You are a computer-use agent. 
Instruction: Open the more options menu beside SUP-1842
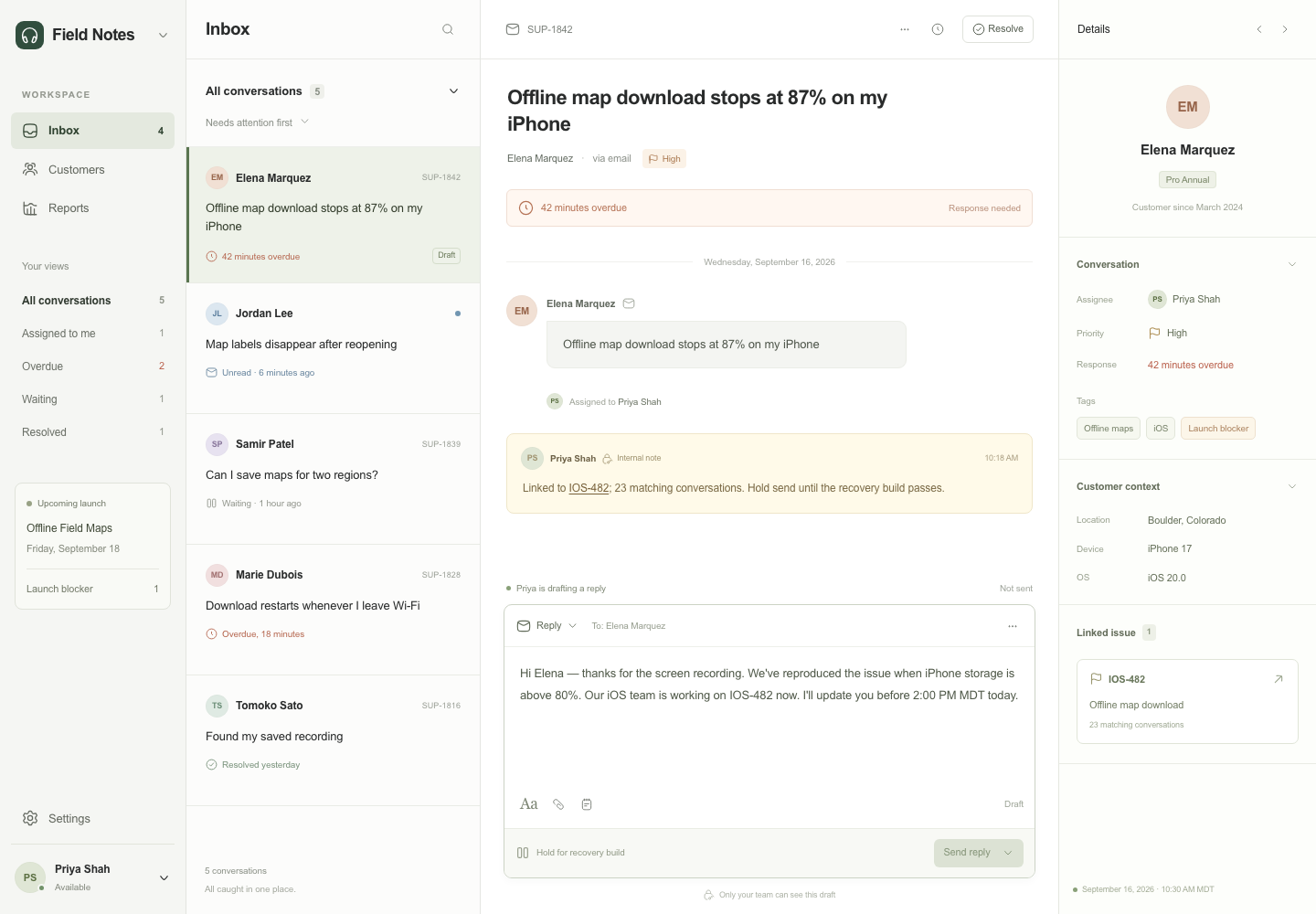coord(905,29)
